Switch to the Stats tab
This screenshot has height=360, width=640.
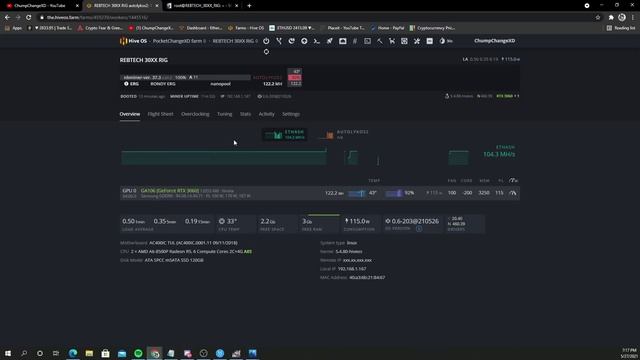pos(245,114)
